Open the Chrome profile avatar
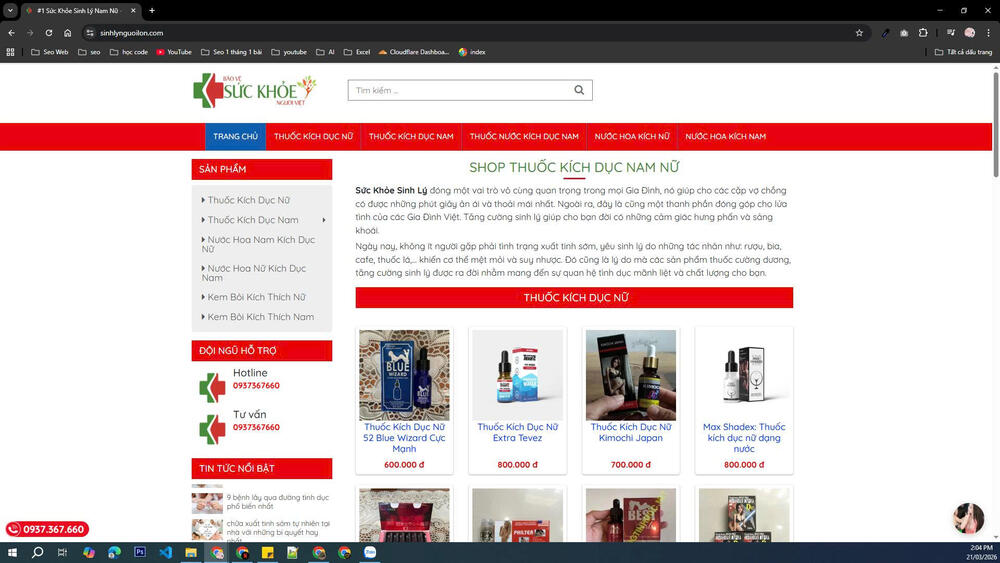Viewport: 1000px width, 563px height. [970, 33]
